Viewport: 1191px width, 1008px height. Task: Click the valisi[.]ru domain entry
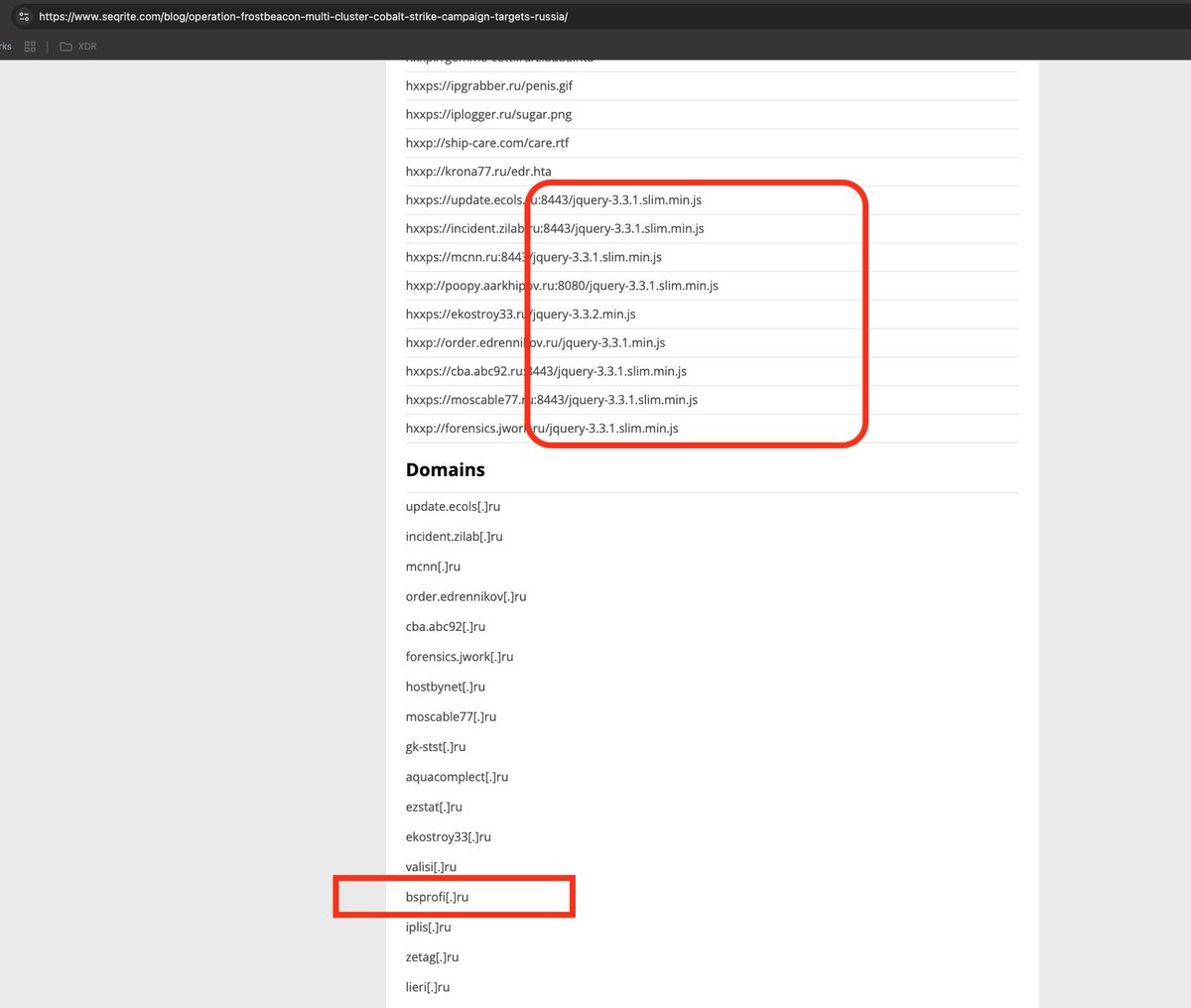[432, 867]
